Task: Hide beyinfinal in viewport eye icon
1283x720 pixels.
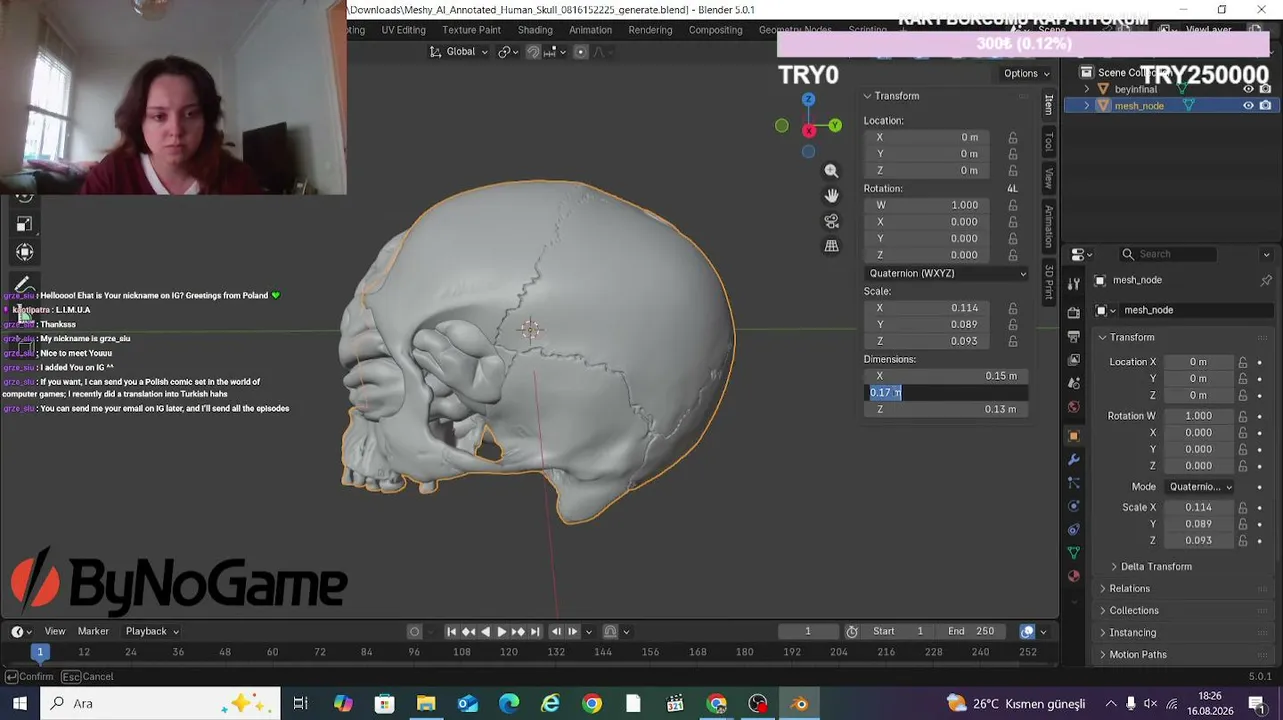Action: click(x=1248, y=90)
